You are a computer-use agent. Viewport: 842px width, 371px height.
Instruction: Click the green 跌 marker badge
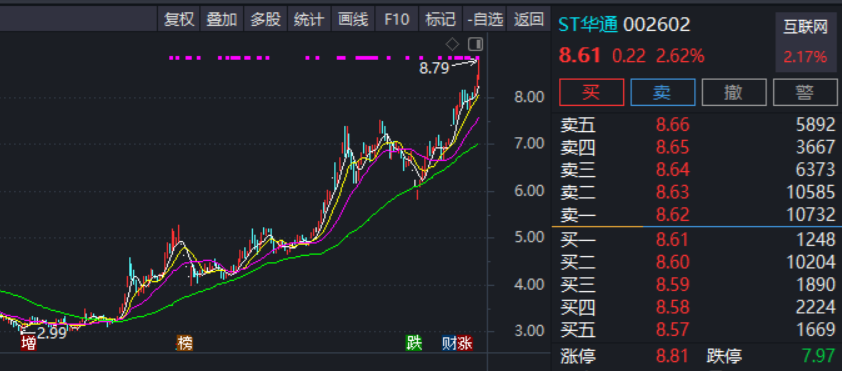(x=413, y=344)
